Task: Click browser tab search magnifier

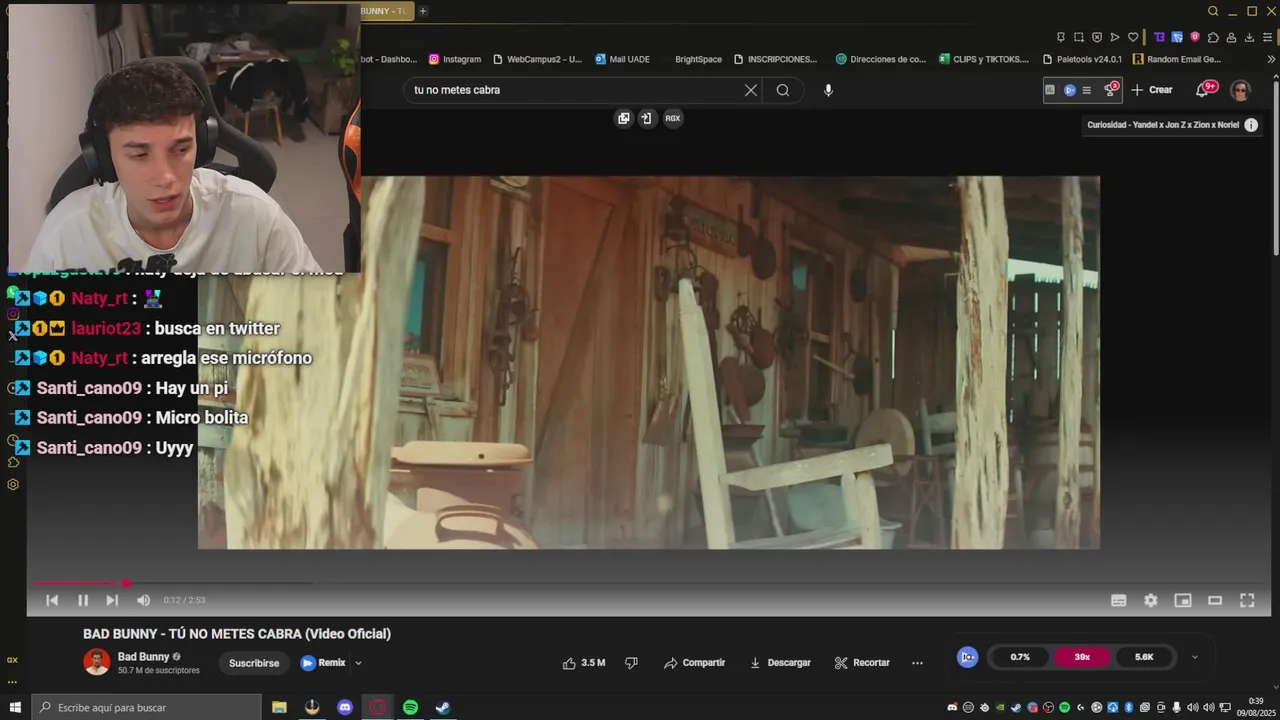Action: pos(1213,11)
